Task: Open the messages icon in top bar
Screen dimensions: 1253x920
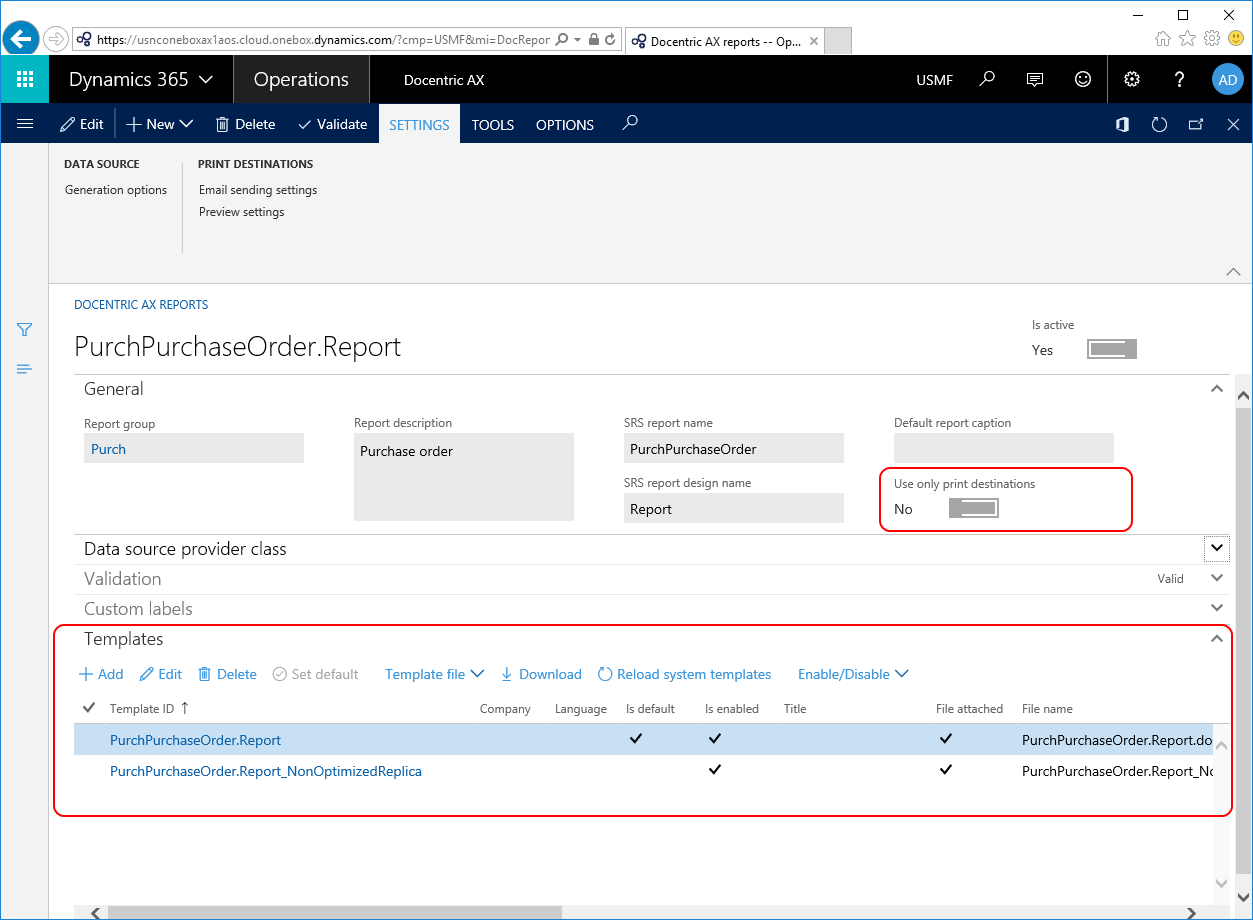Action: (1035, 79)
